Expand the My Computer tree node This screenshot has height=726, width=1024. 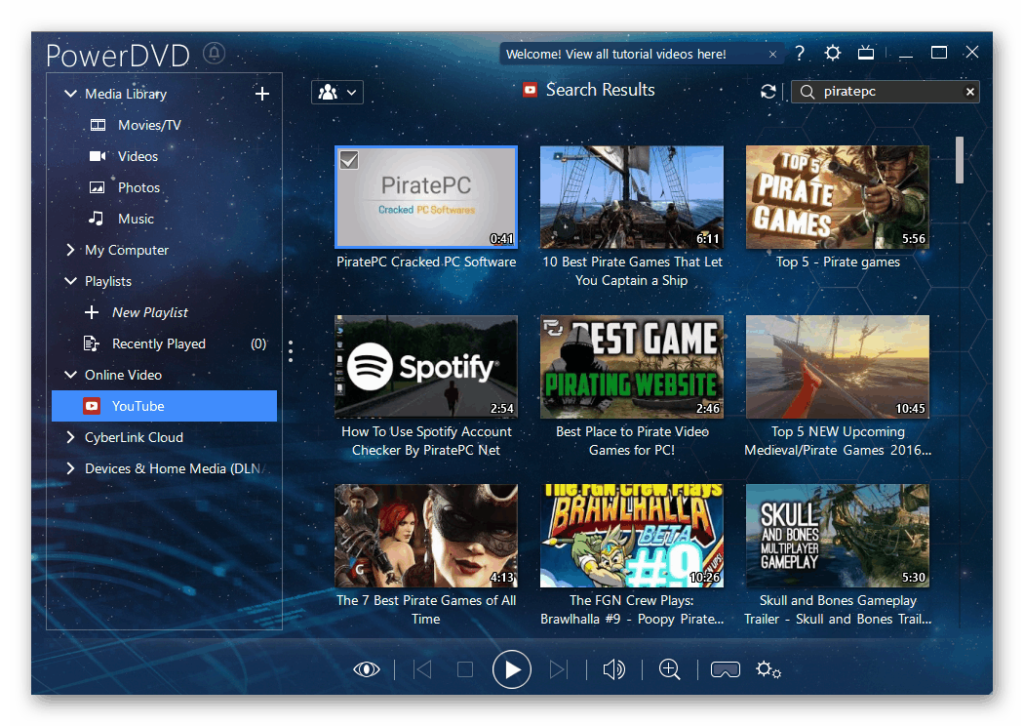71,250
